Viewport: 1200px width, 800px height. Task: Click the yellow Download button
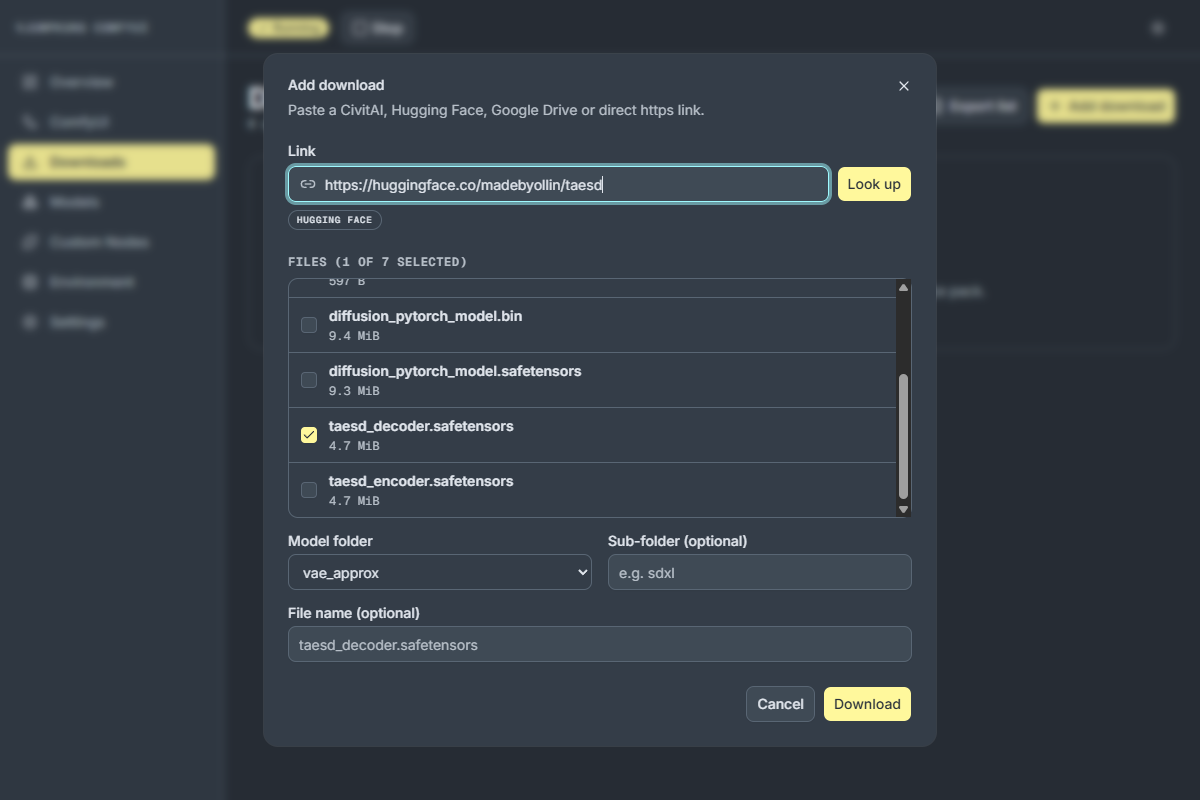click(x=867, y=704)
